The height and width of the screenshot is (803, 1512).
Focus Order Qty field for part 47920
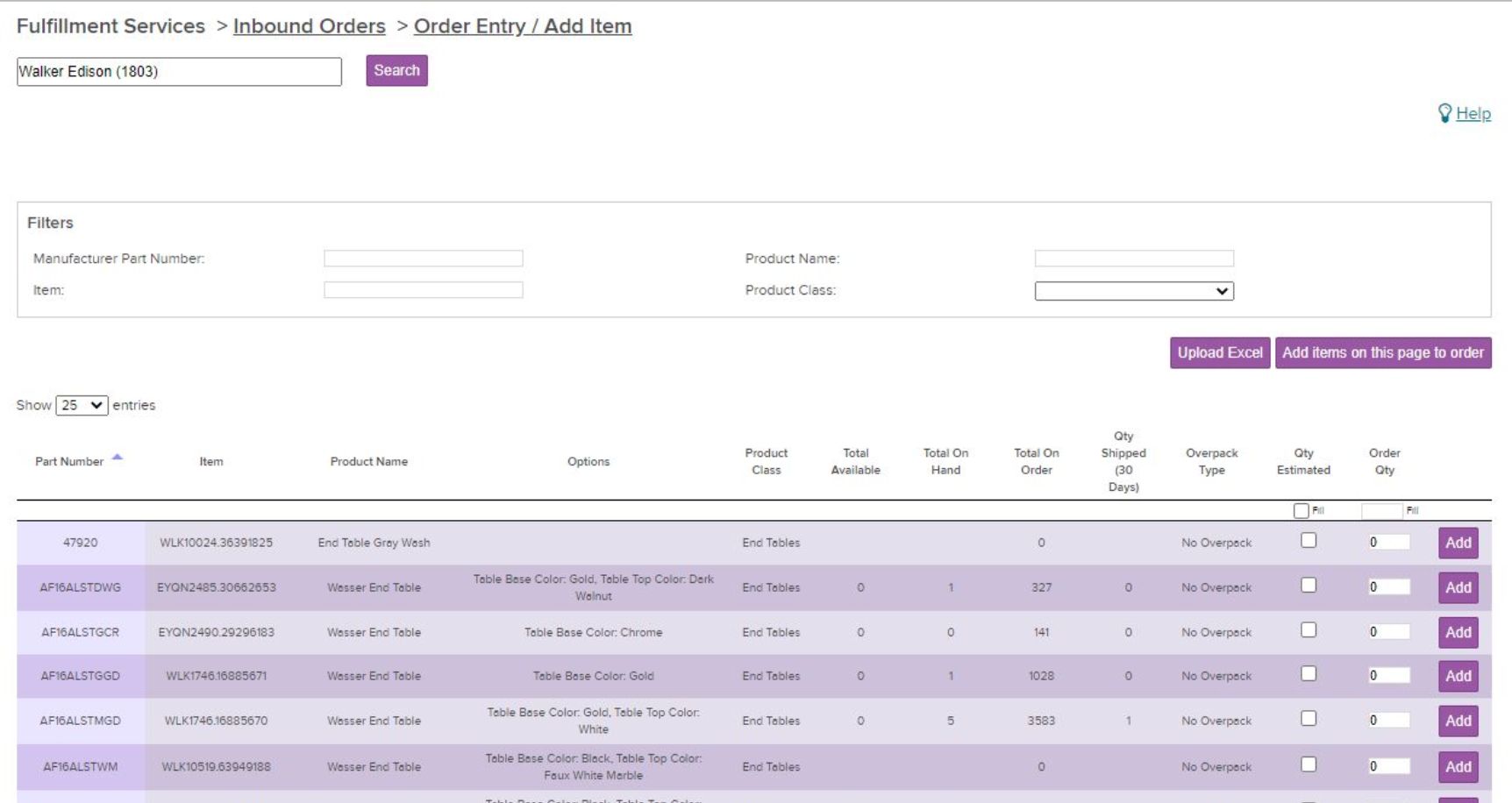click(x=1388, y=543)
